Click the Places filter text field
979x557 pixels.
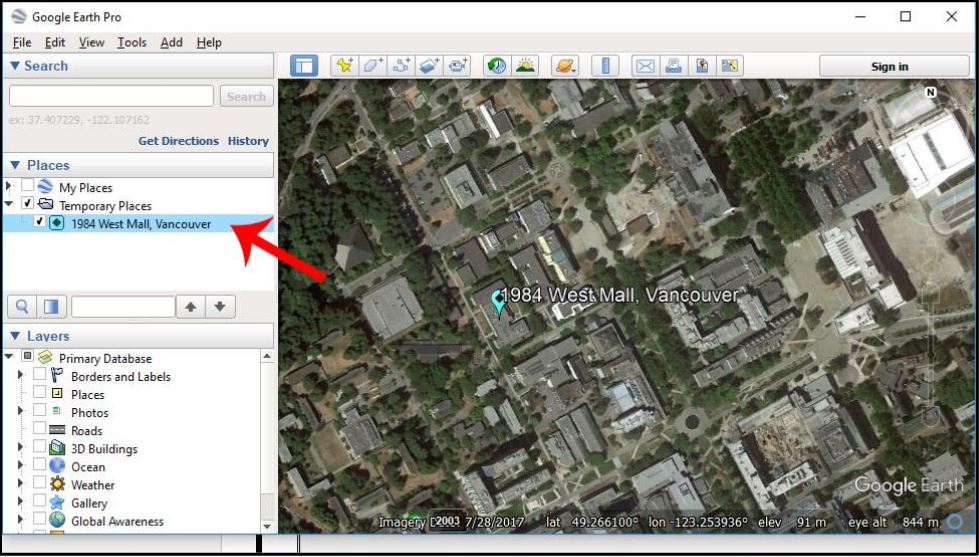(123, 307)
